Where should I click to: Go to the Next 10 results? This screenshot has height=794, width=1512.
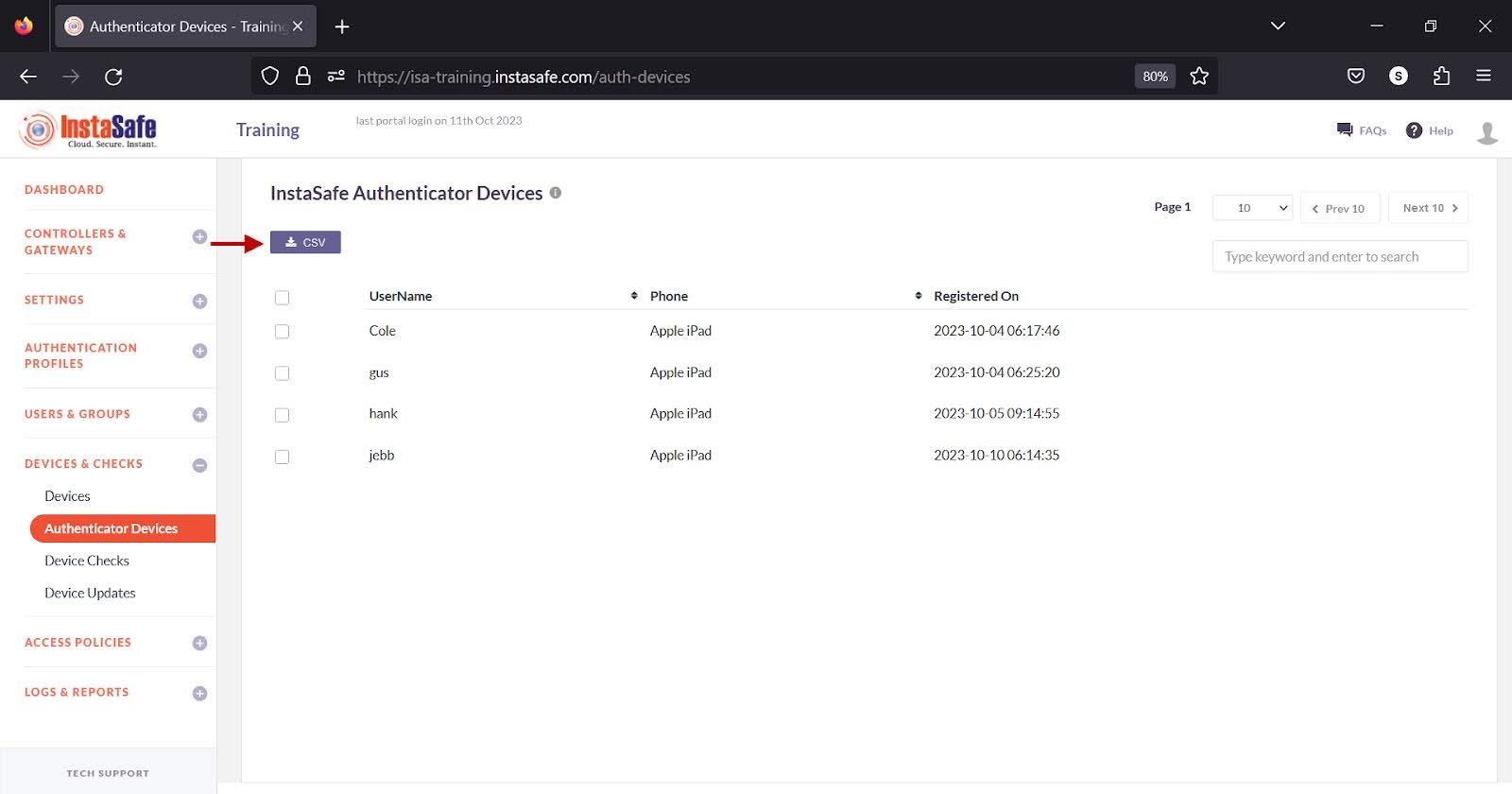click(x=1428, y=208)
